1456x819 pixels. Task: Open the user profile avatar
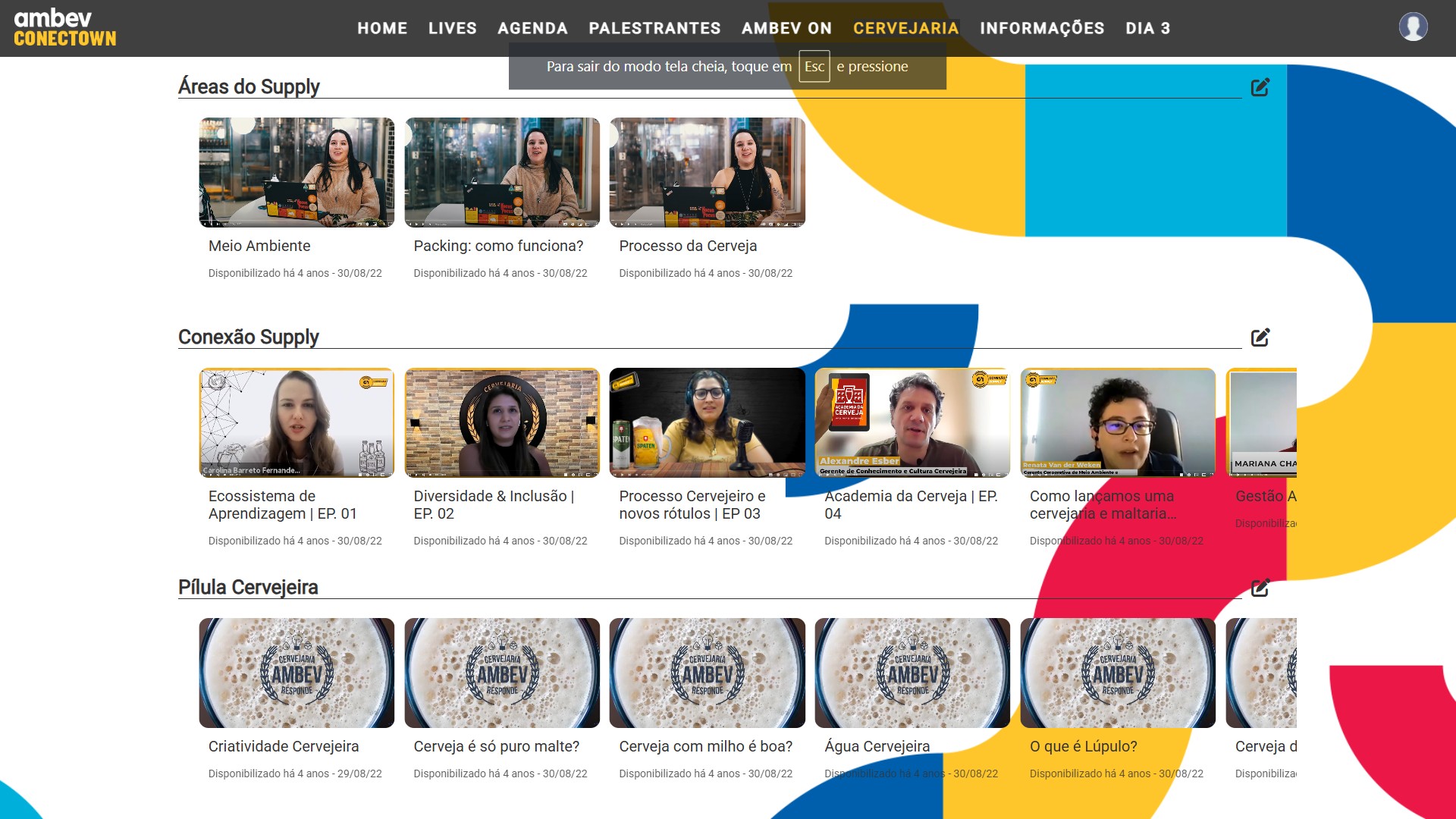click(x=1413, y=27)
